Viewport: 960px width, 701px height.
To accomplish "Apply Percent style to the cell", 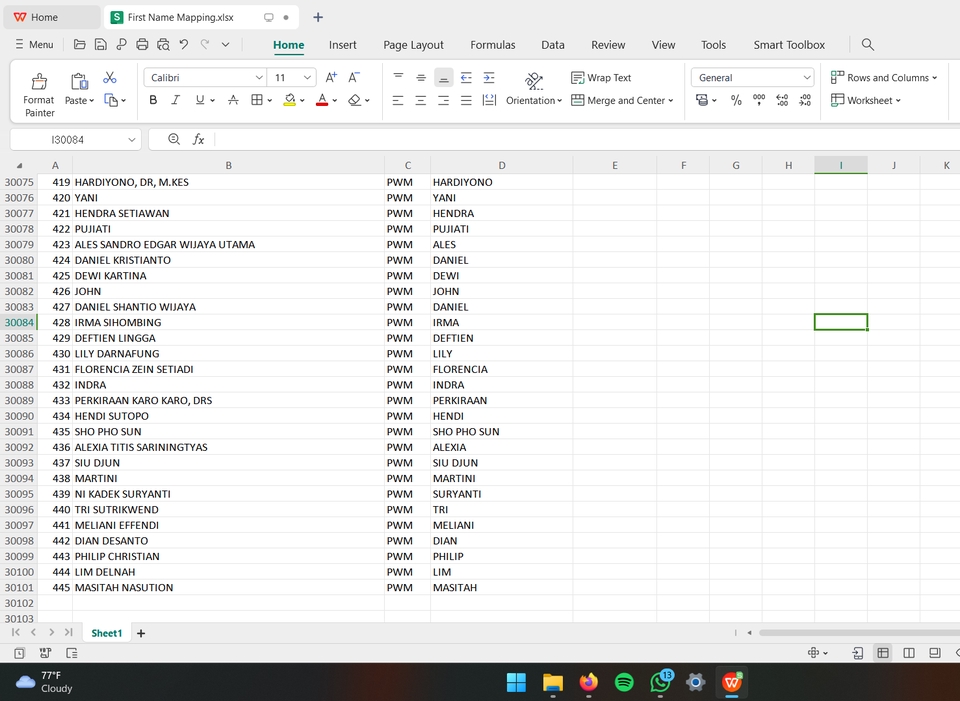I will tap(736, 100).
